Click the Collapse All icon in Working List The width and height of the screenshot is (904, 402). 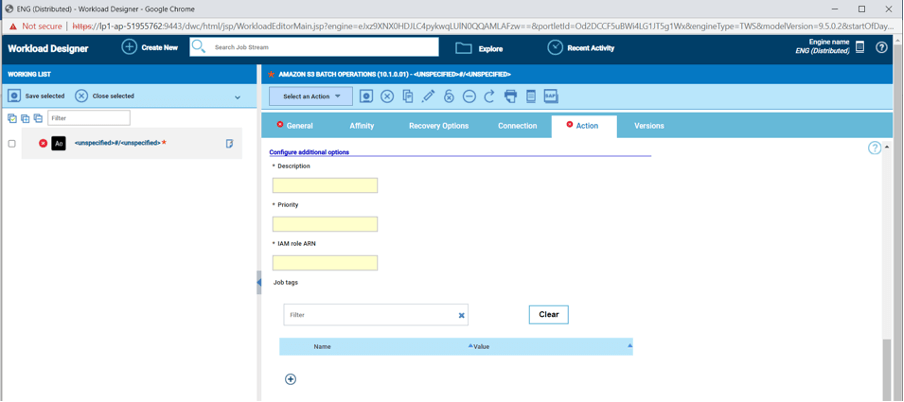(38, 118)
